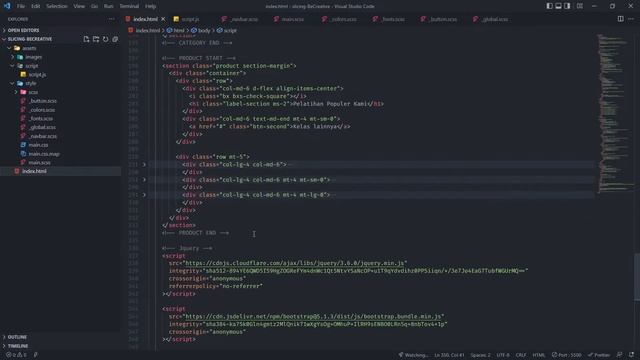Image resolution: width=640 pixels, height=360 pixels.
Task: Open File menu
Action: pos(21,6)
